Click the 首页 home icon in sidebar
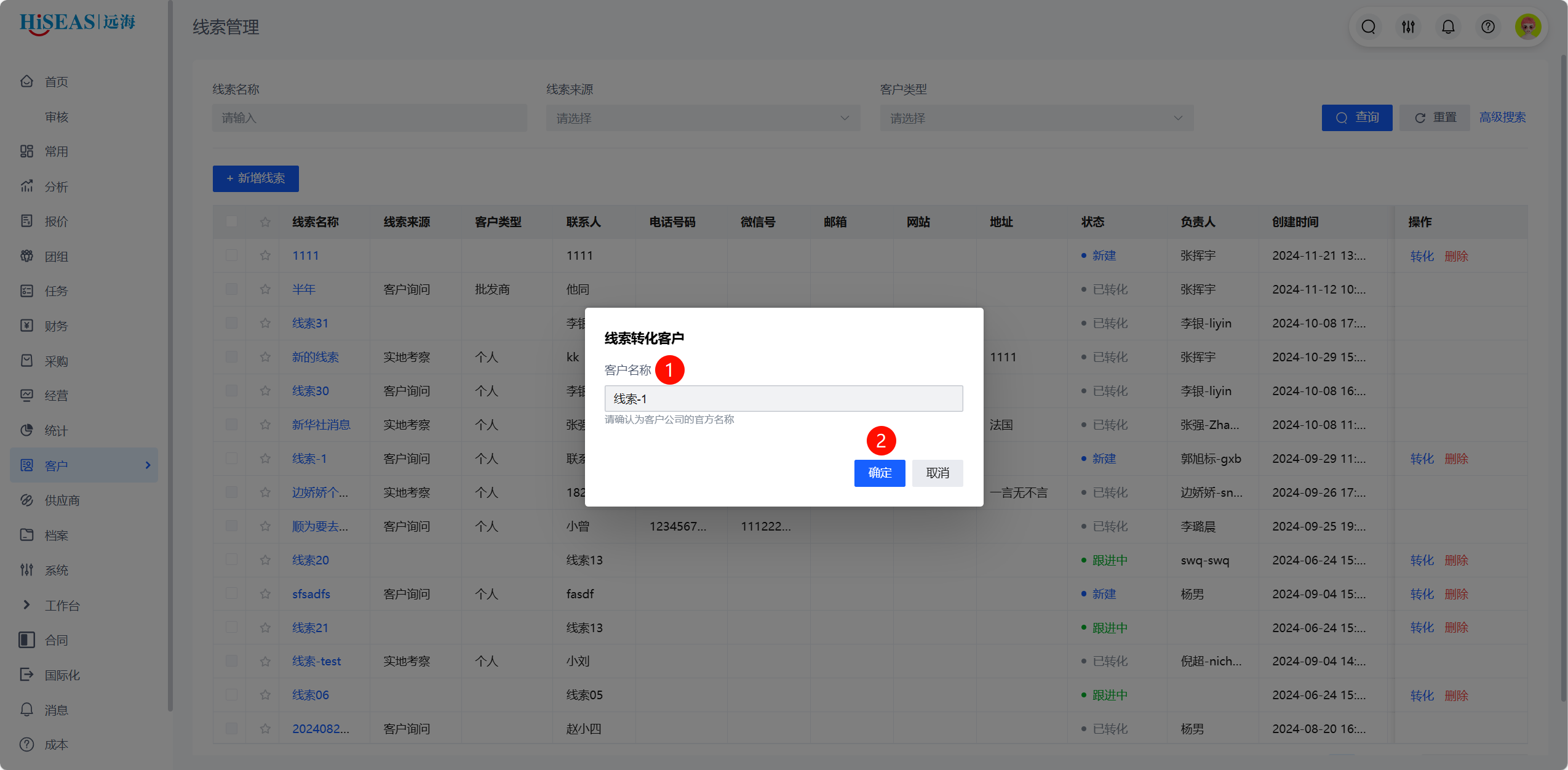 [x=26, y=81]
